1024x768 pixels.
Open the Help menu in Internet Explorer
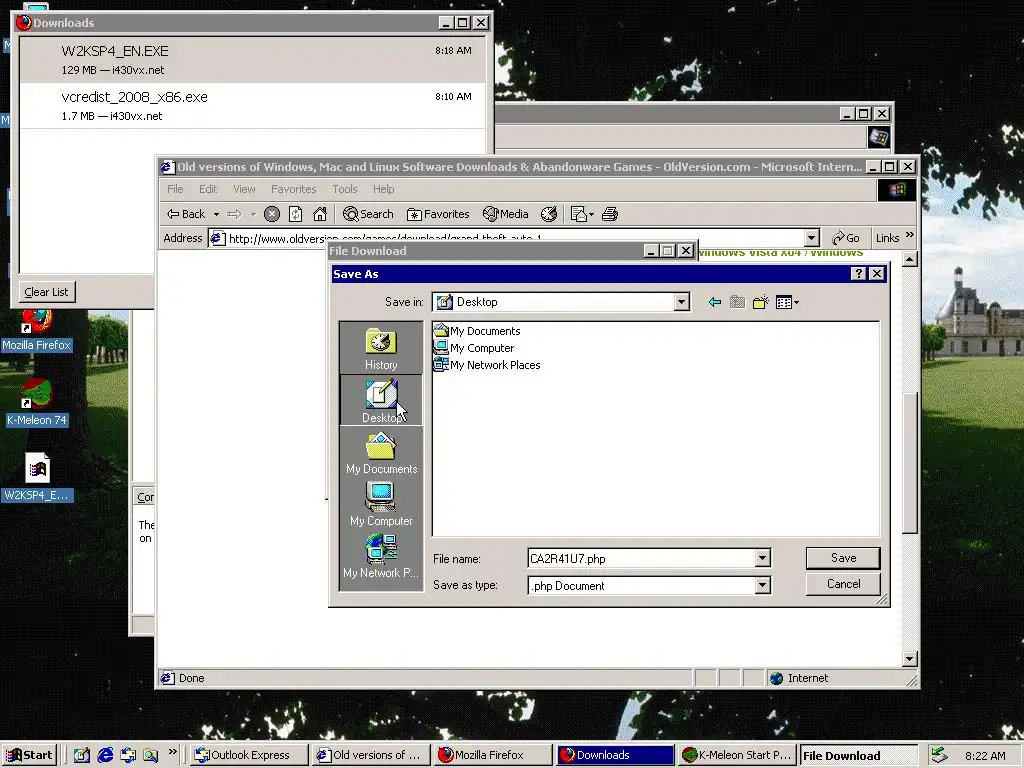click(x=383, y=189)
